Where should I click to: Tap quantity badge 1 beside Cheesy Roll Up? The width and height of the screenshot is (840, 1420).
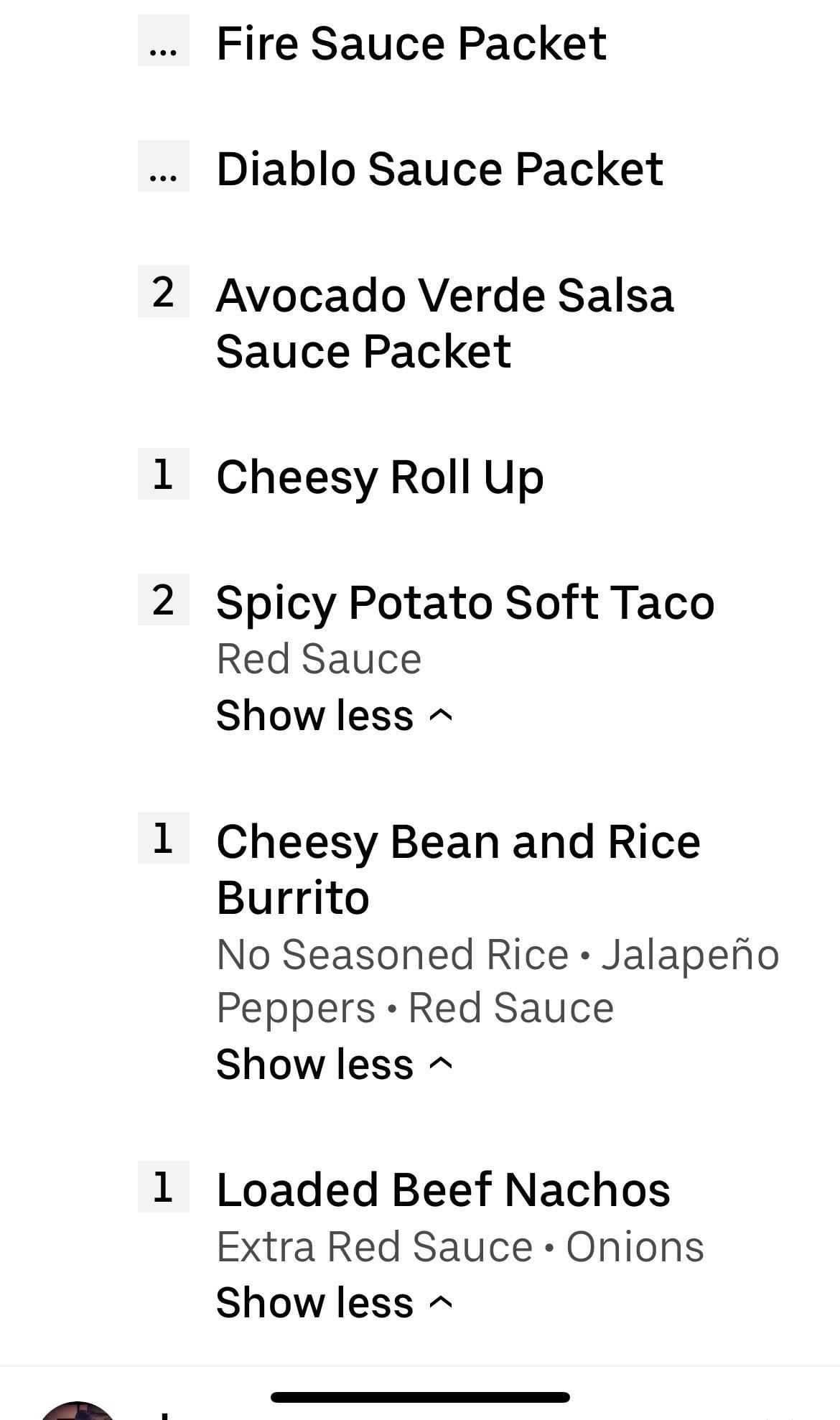coord(164,475)
